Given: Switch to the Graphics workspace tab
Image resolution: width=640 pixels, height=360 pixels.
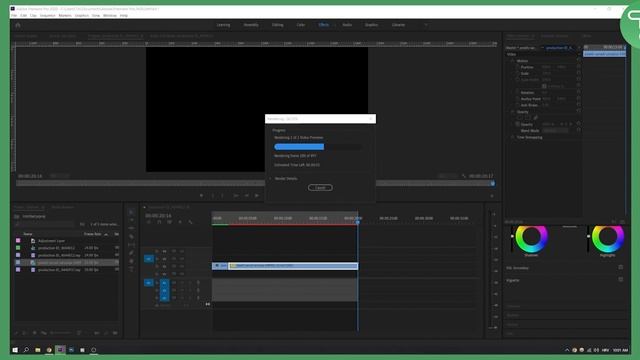Looking at the screenshot, I should (371, 25).
